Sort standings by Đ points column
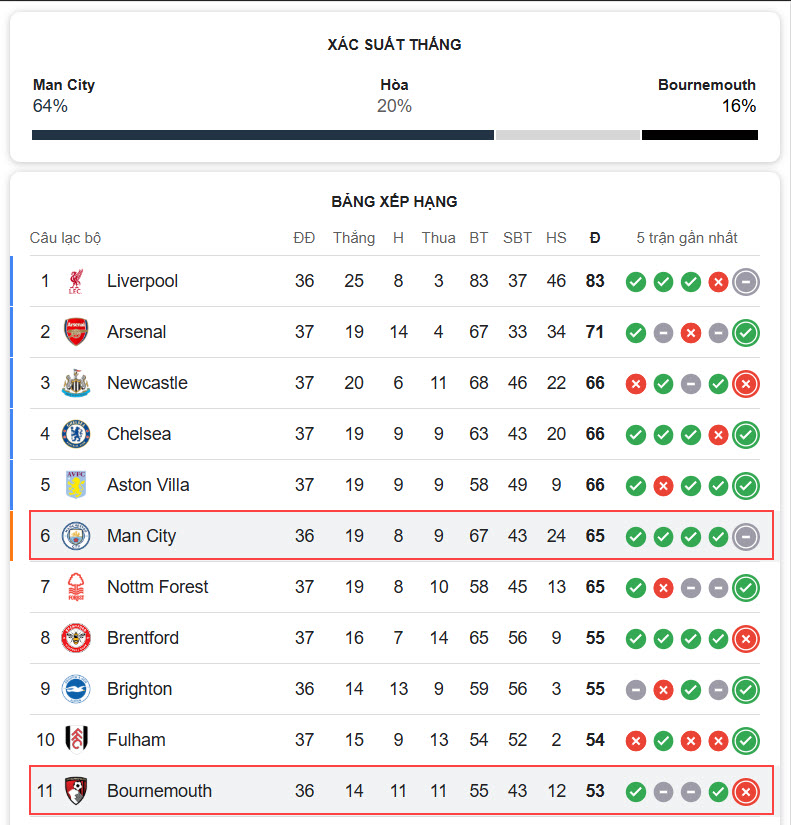The image size is (791, 825). pos(595,238)
